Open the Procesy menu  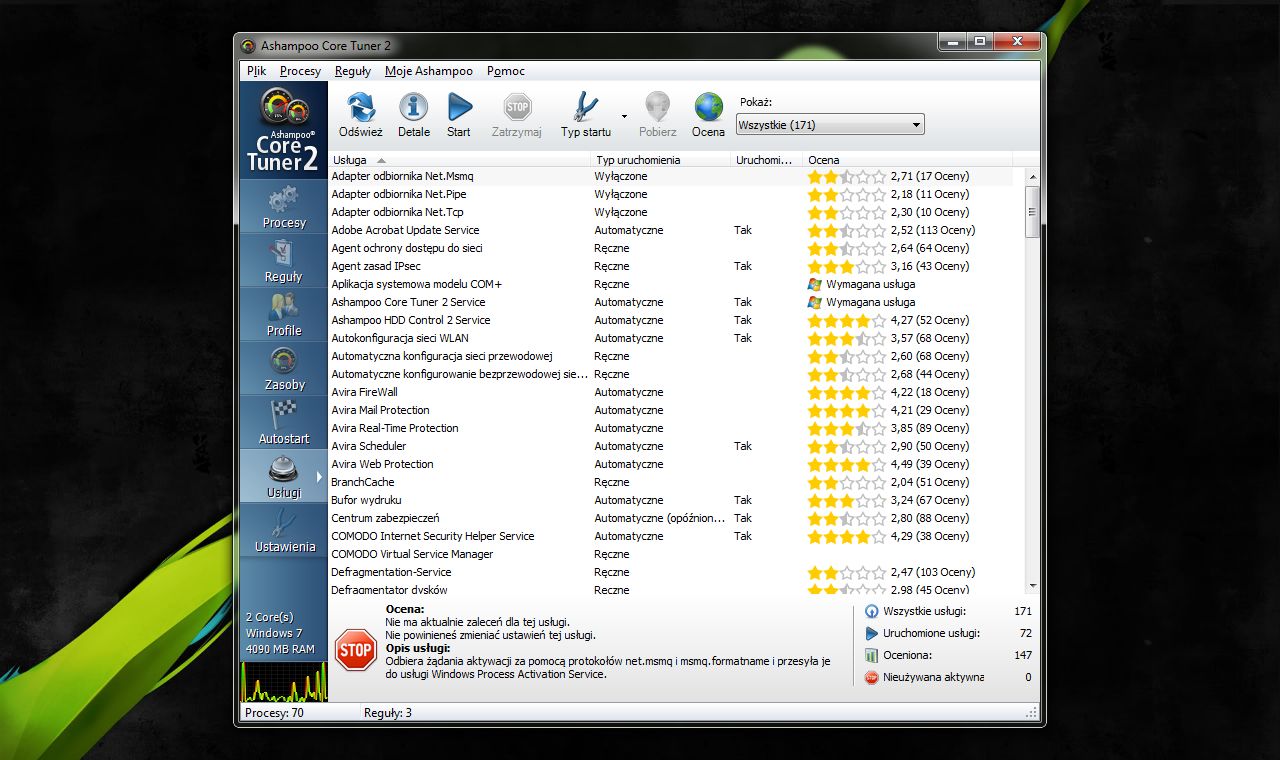point(301,71)
